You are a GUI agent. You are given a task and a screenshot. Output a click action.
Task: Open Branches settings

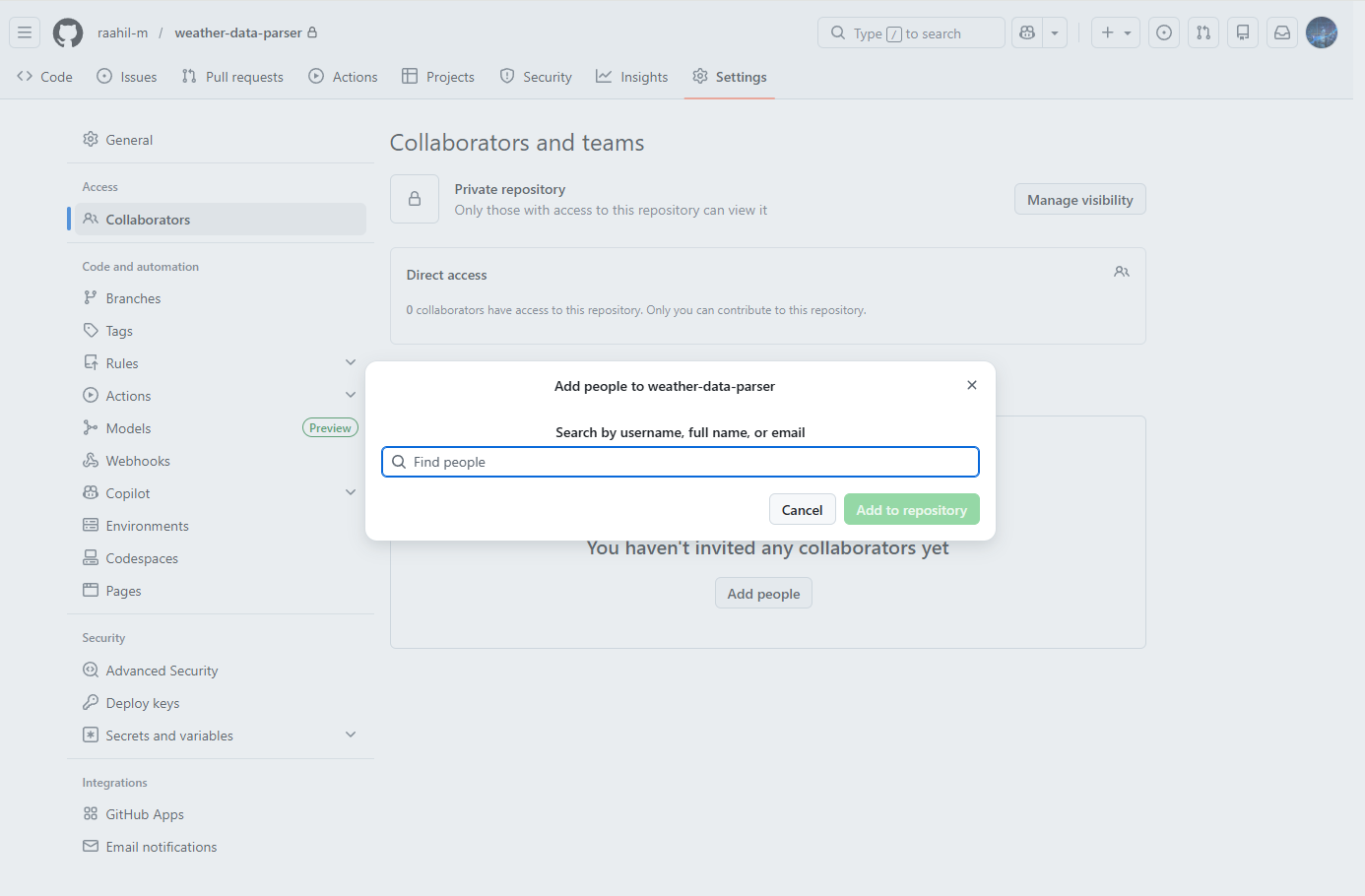221,298
